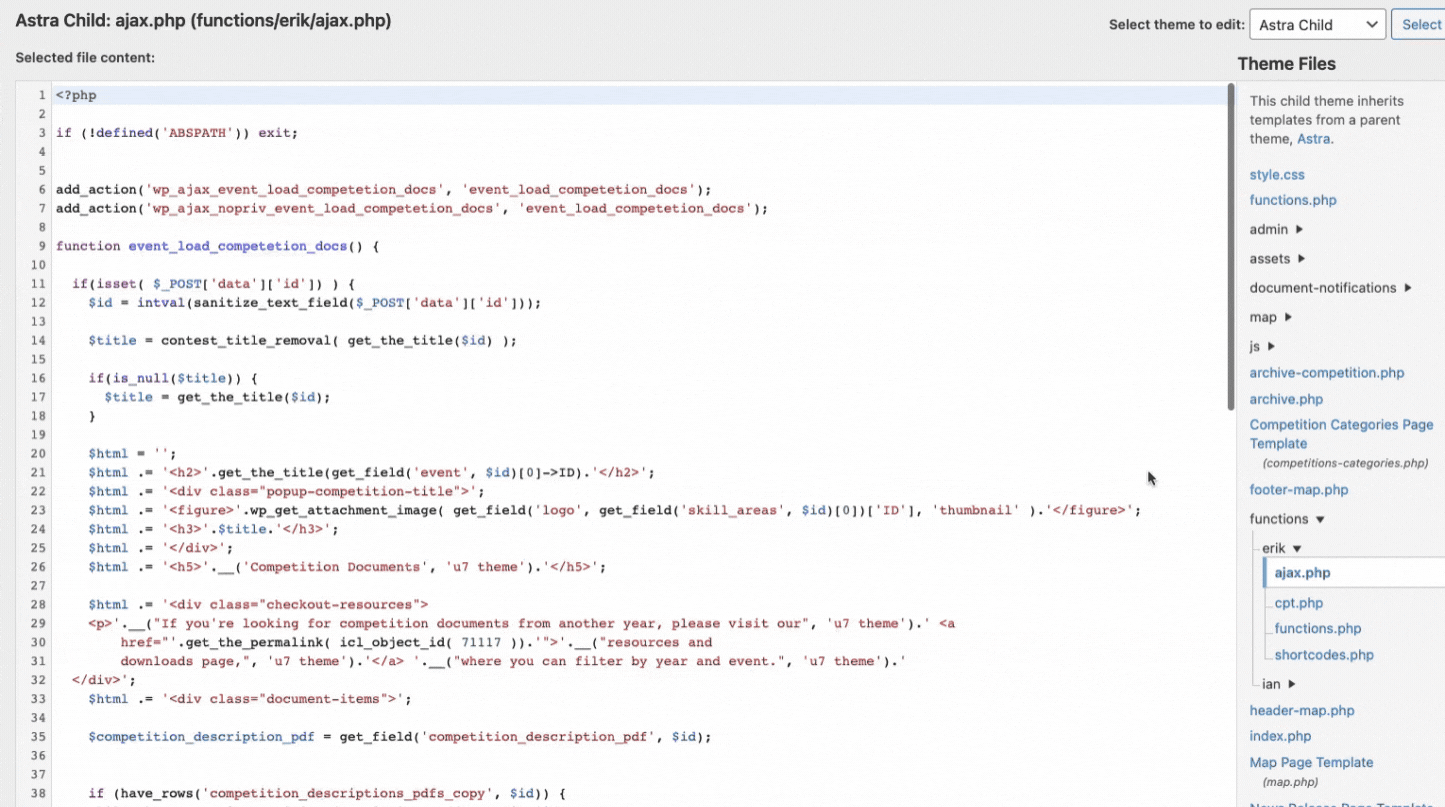Expand the js folder
1445x807 pixels.
1262,346
